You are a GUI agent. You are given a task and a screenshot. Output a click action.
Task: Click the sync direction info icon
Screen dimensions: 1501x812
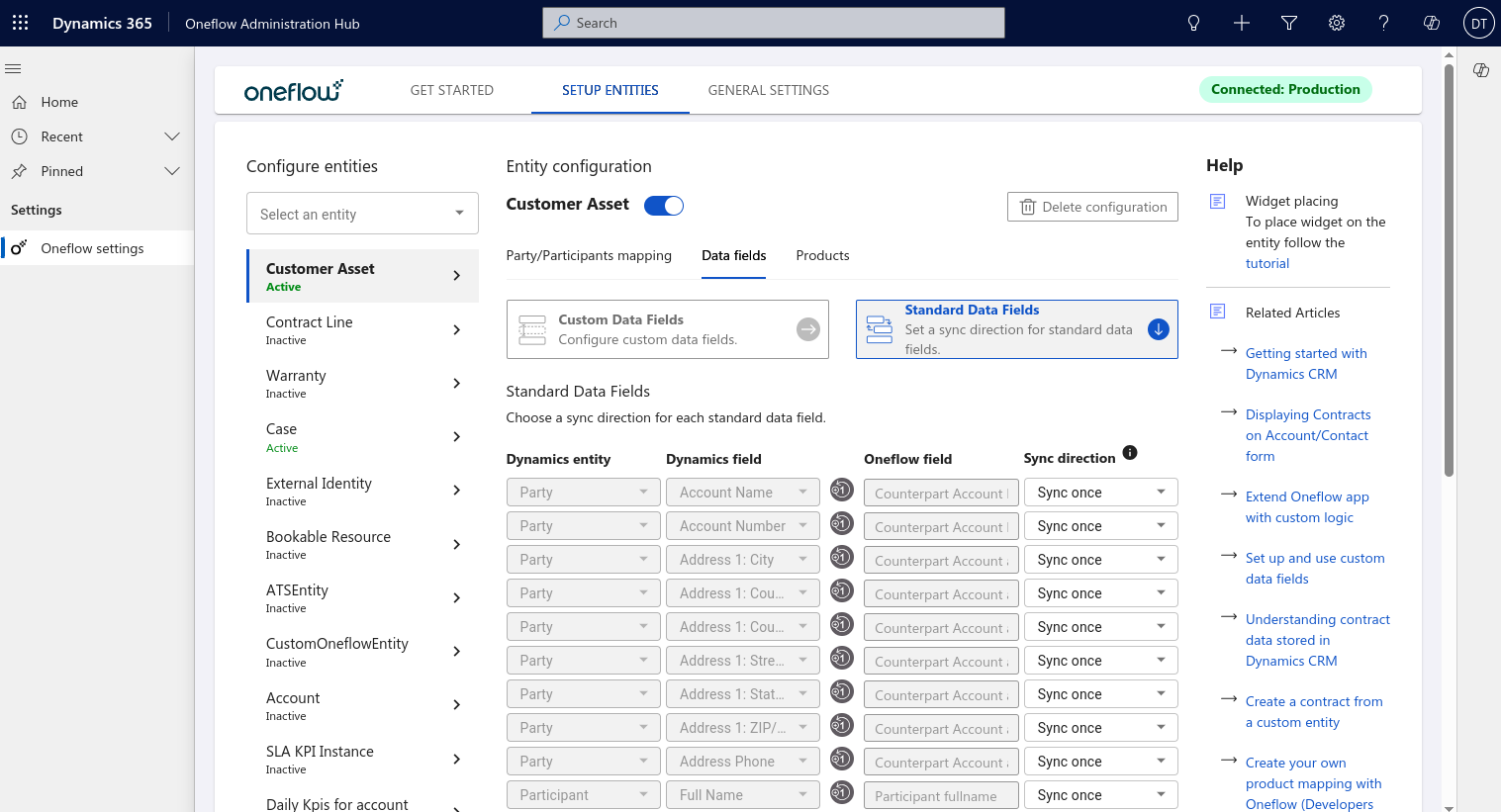point(1130,452)
